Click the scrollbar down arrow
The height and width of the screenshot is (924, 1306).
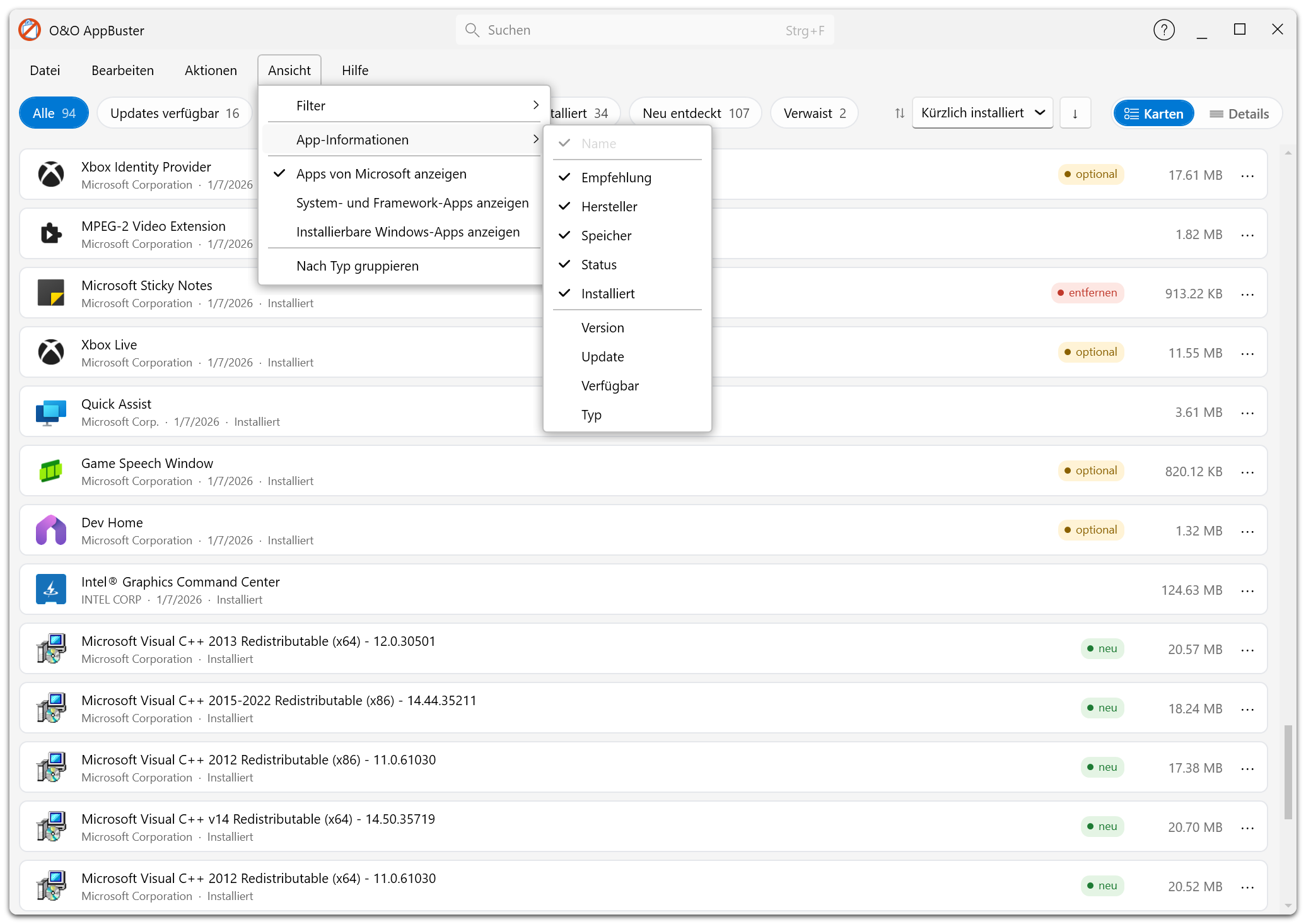click(x=1288, y=907)
